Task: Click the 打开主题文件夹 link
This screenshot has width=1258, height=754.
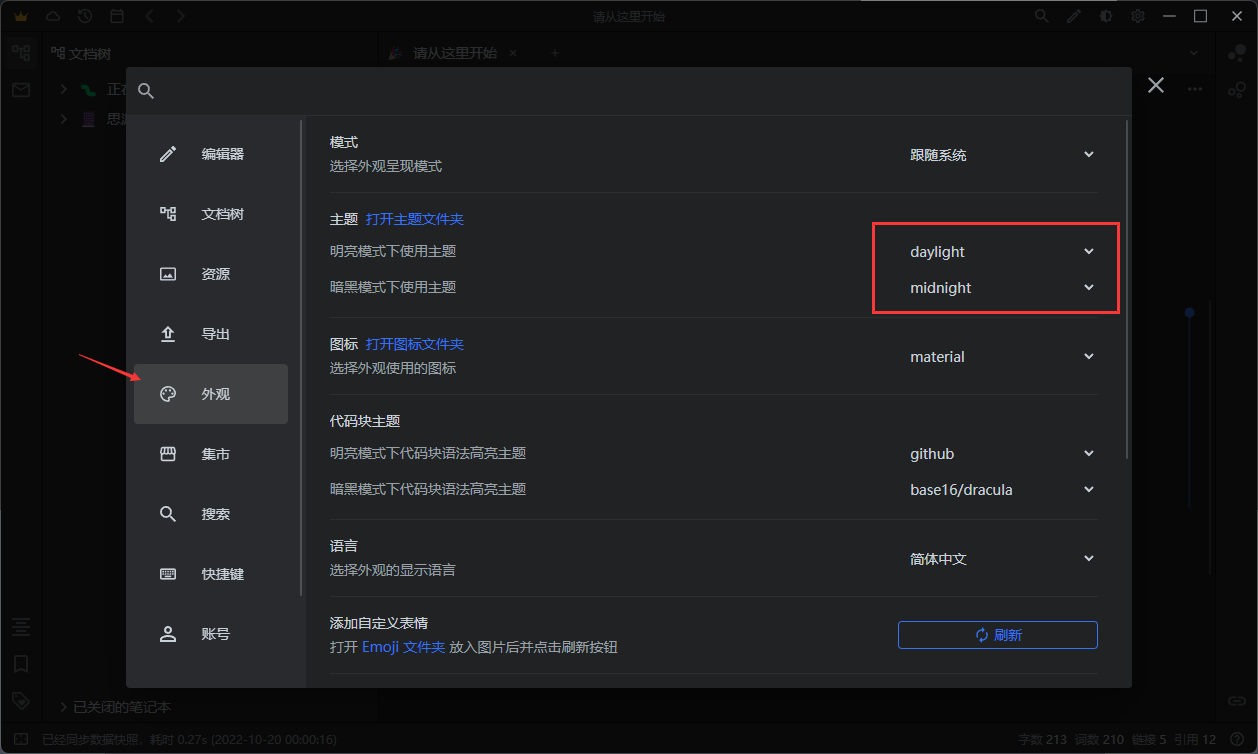Action: click(x=414, y=219)
